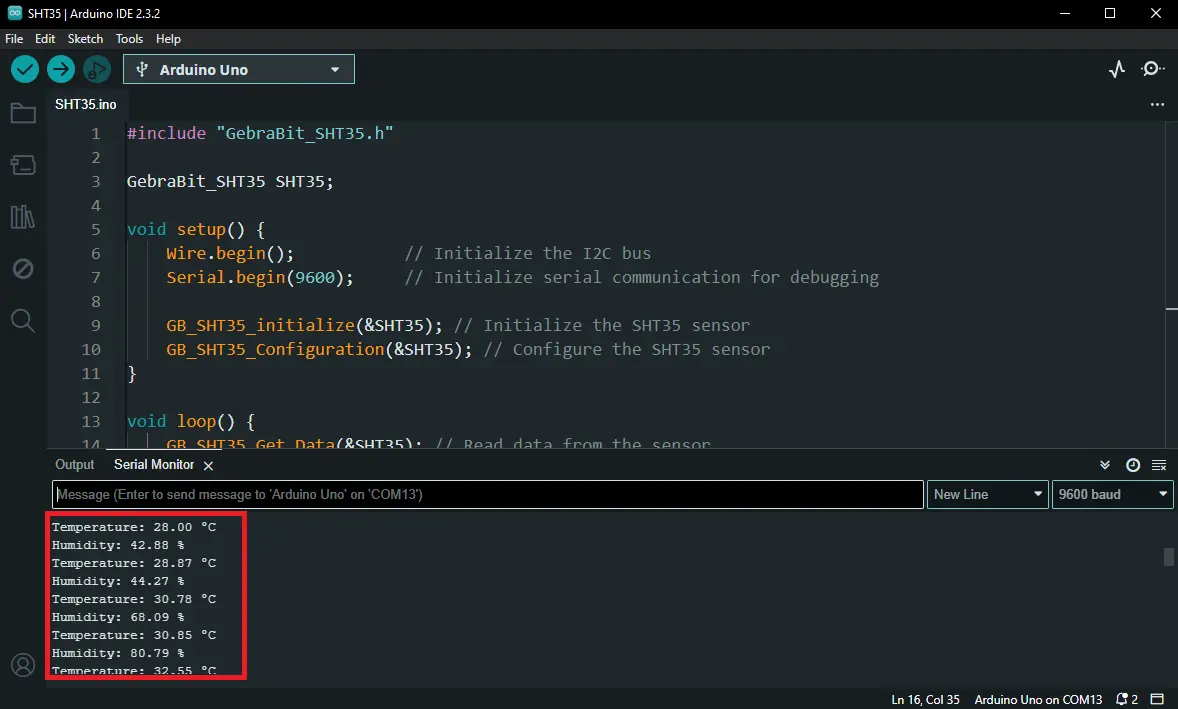Viewport: 1178px width, 709px height.
Task: Open the Search sidebar magnifier icon
Action: coord(23,321)
